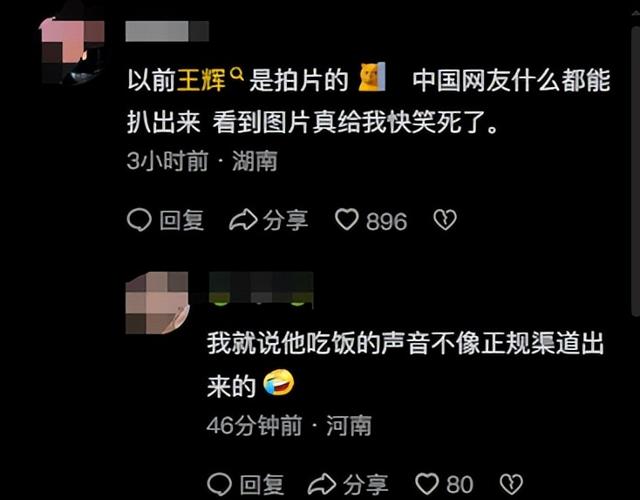Click the search magnifier next to 王辉
The width and height of the screenshot is (640, 500).
coord(237,74)
